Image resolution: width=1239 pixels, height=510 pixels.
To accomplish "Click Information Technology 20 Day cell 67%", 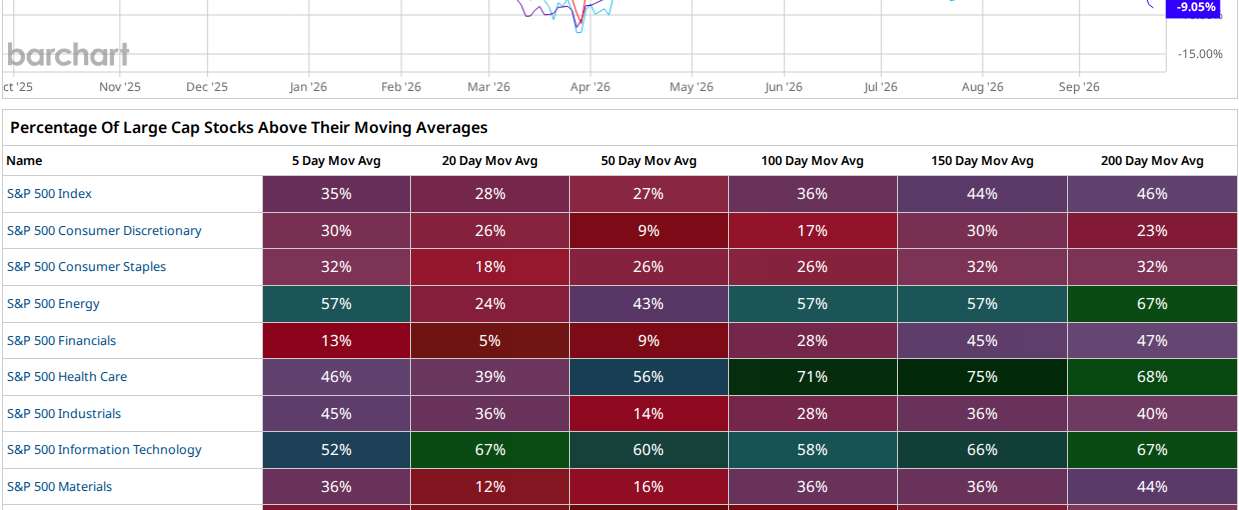I will click(x=490, y=450).
